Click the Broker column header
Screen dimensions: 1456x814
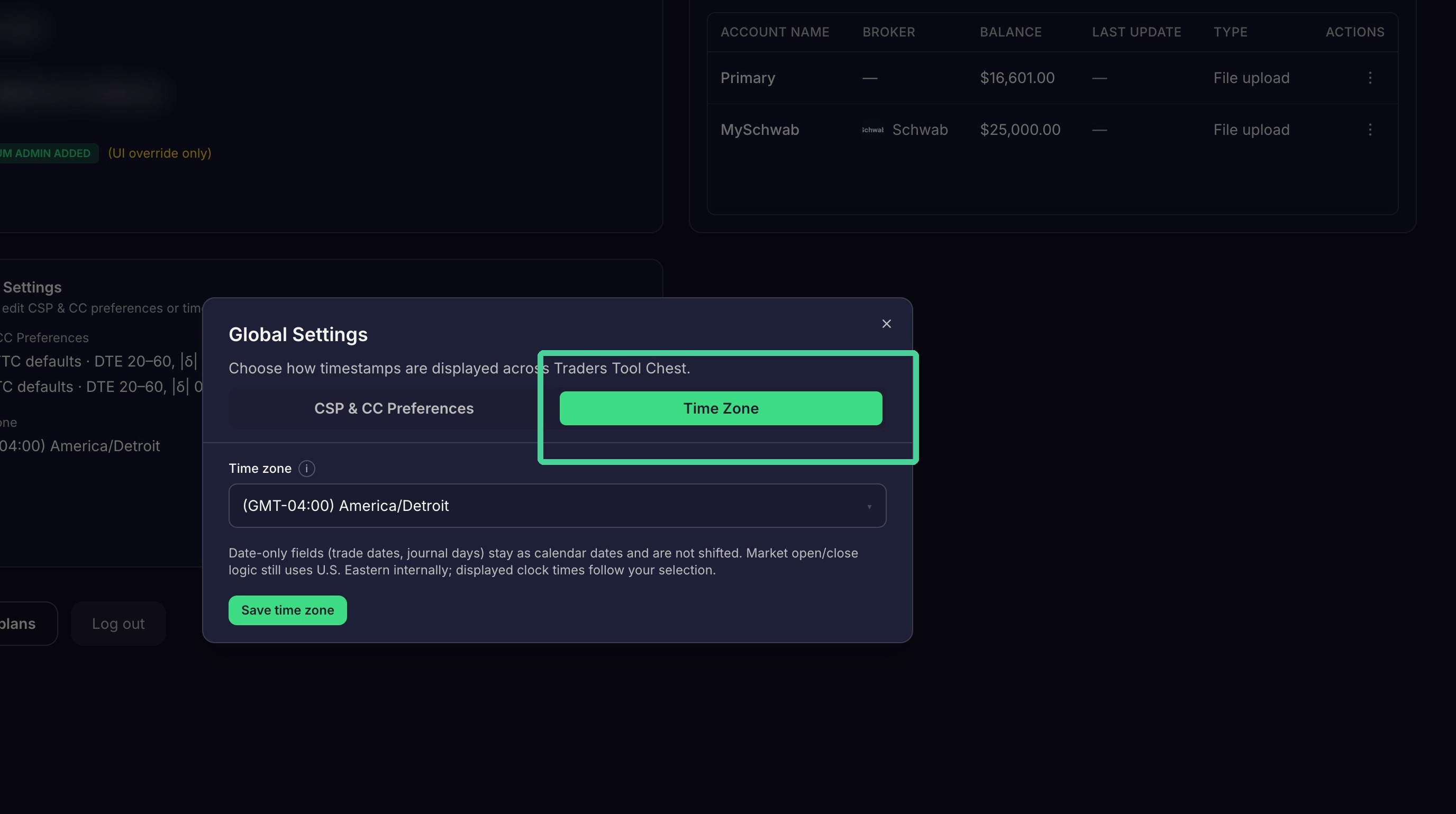pos(888,32)
